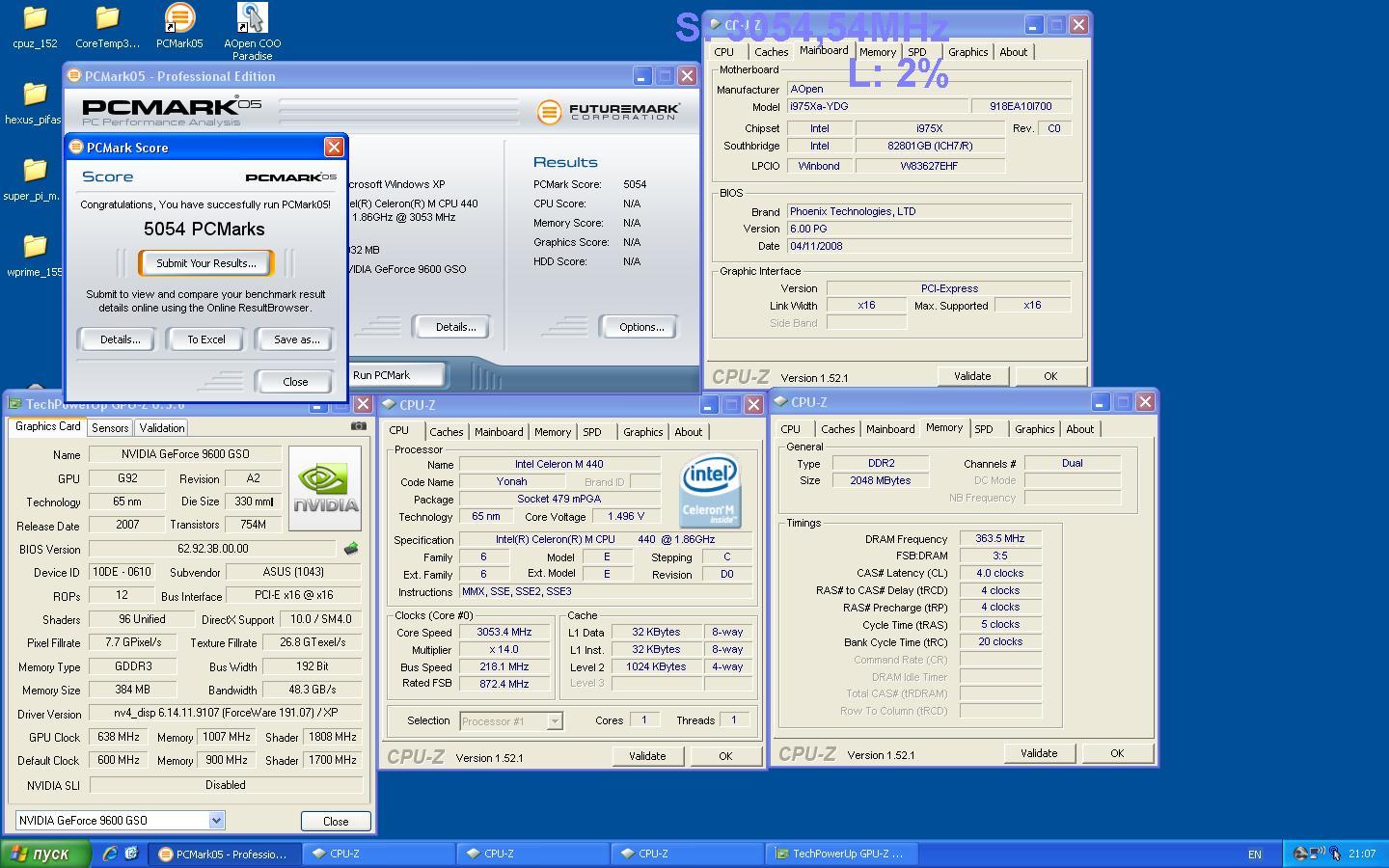The width and height of the screenshot is (1389, 868).
Task: Open SPD tab in CPU-Z processor window
Action: [x=592, y=432]
